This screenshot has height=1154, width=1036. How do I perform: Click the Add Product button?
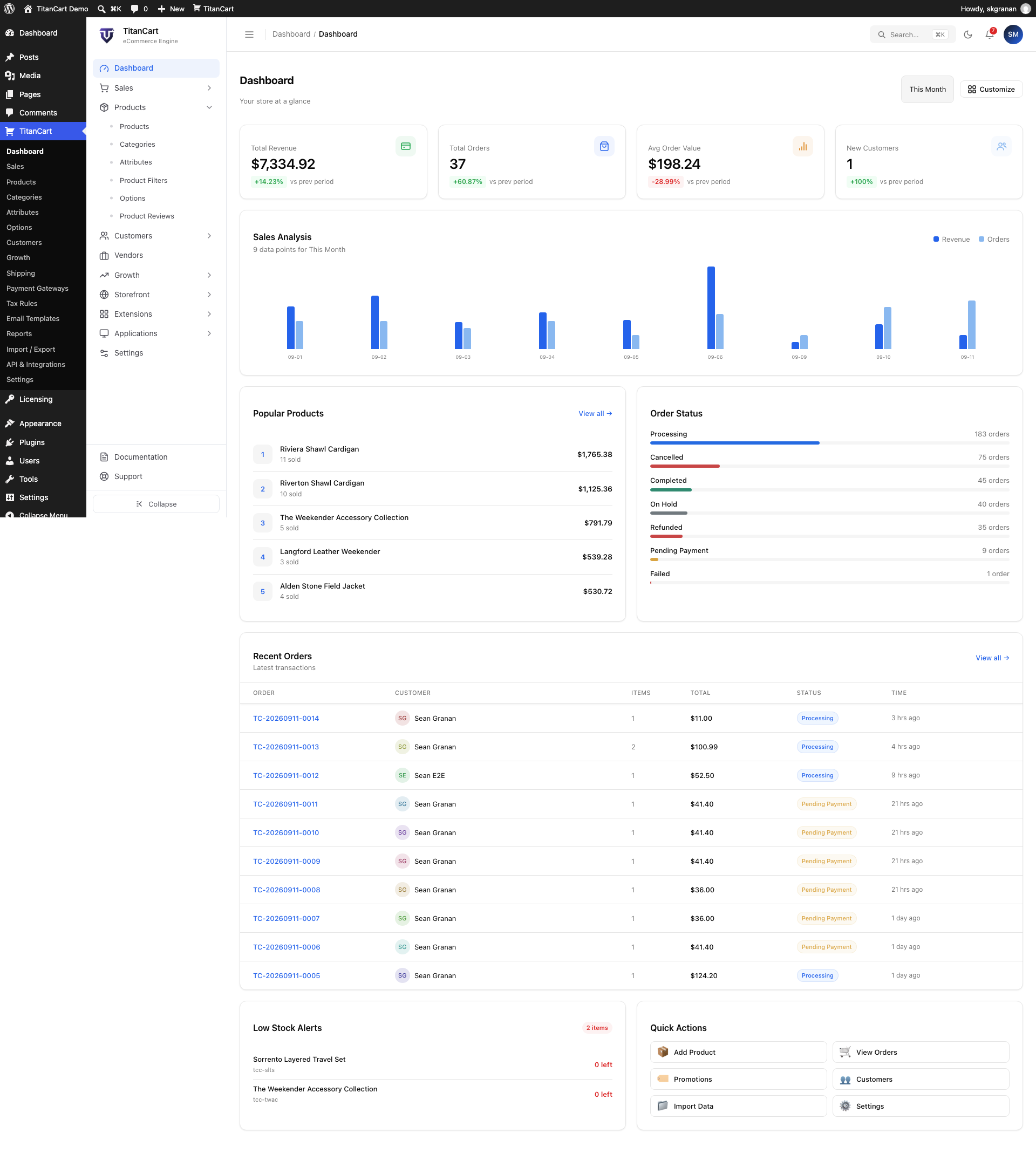pos(738,1051)
